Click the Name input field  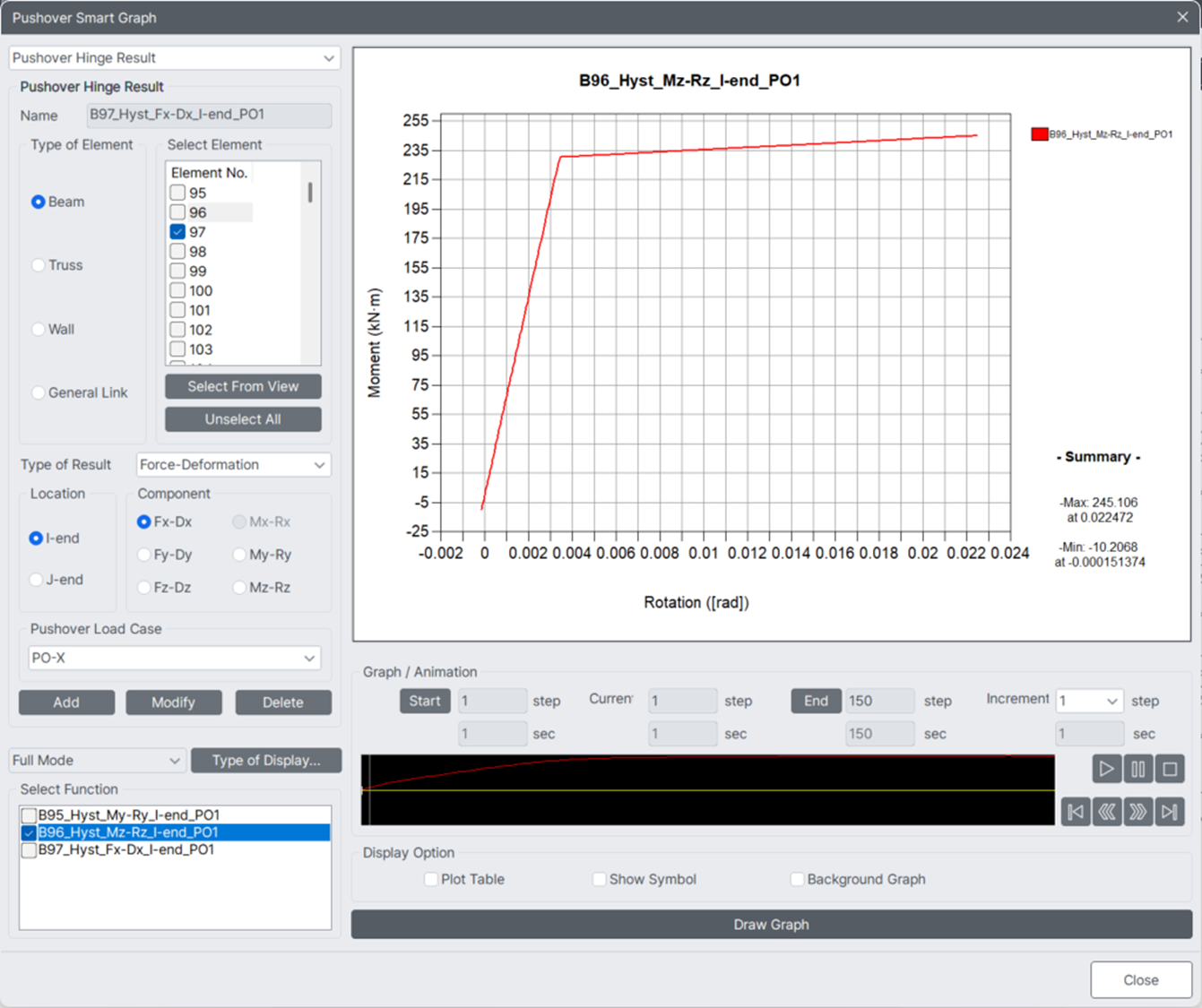pyautogui.click(x=209, y=115)
